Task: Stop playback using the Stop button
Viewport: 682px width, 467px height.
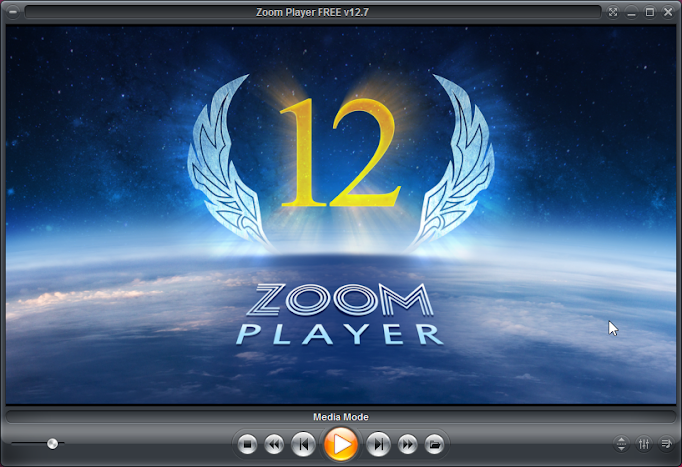Action: pos(247,444)
